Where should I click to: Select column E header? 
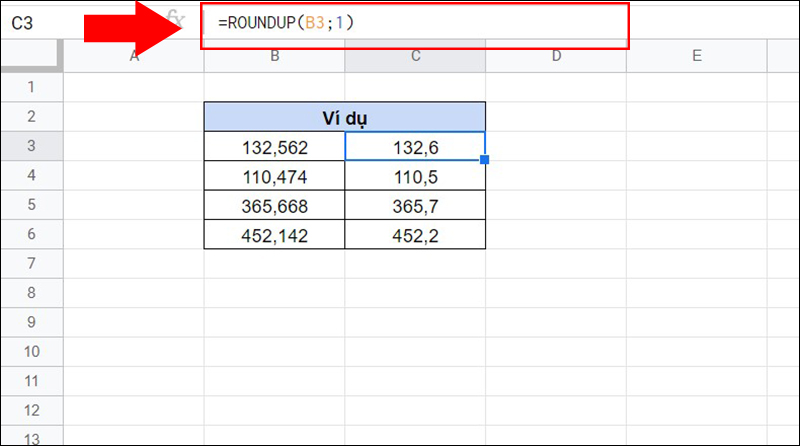pyautogui.click(x=696, y=56)
